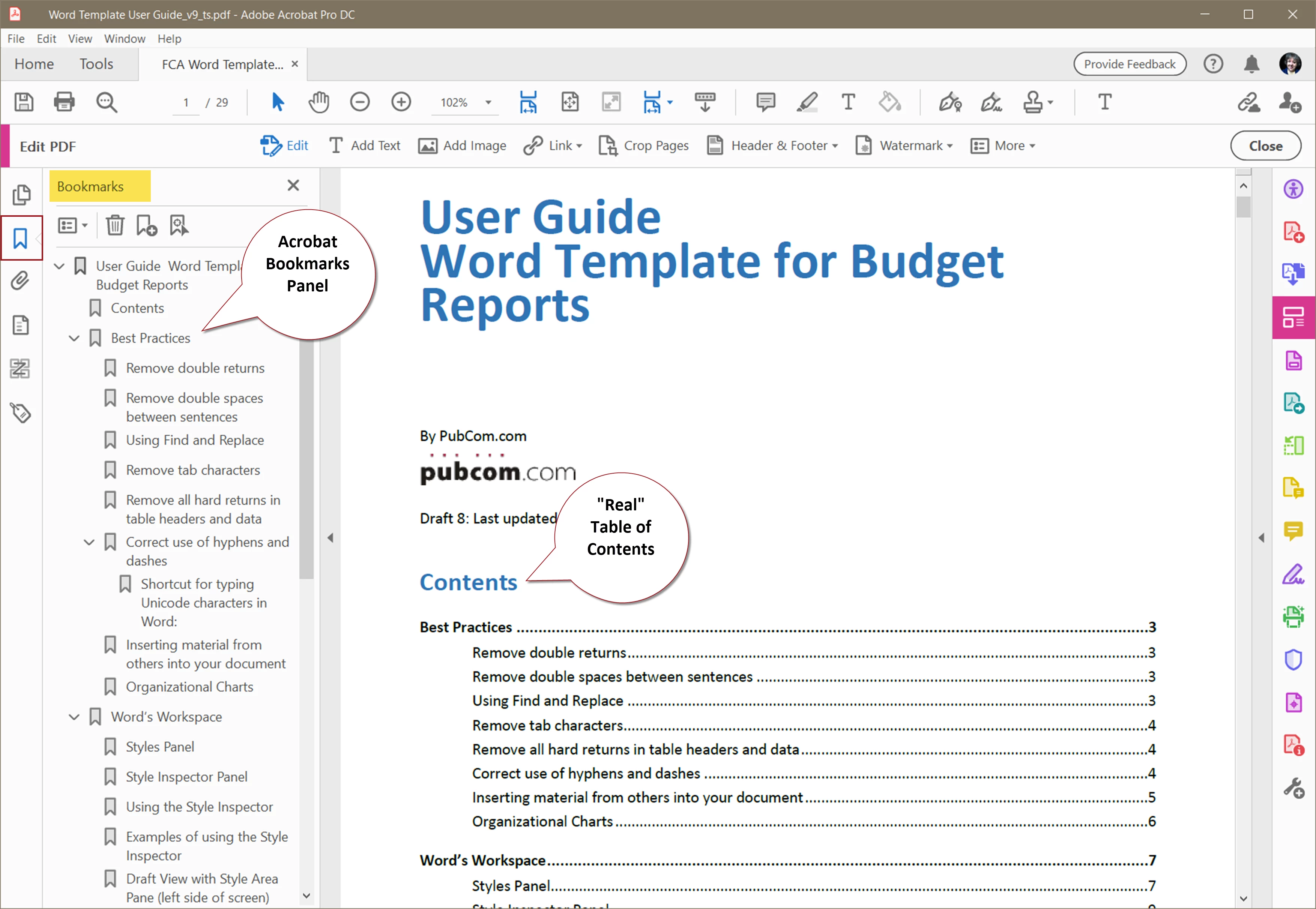The width and height of the screenshot is (1316, 909).
Task: Collapse the Best Practices bookmark
Action: tap(74, 338)
